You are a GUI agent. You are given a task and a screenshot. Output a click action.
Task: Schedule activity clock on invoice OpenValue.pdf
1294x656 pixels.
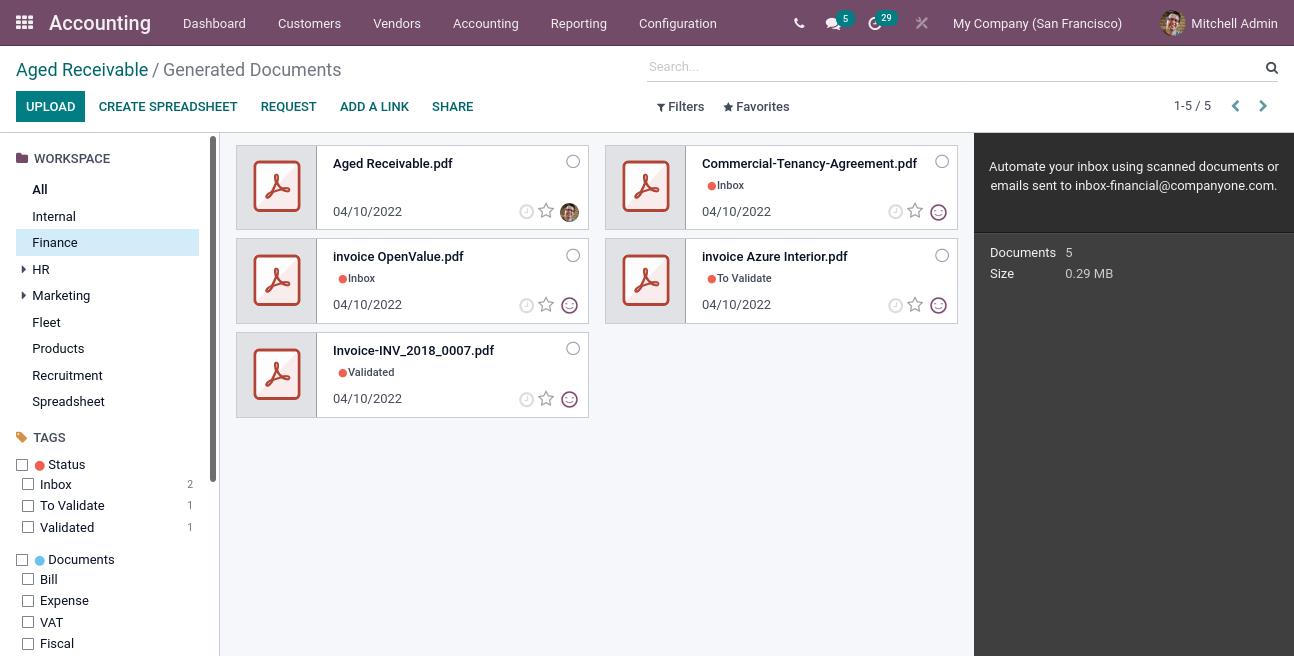click(526, 306)
